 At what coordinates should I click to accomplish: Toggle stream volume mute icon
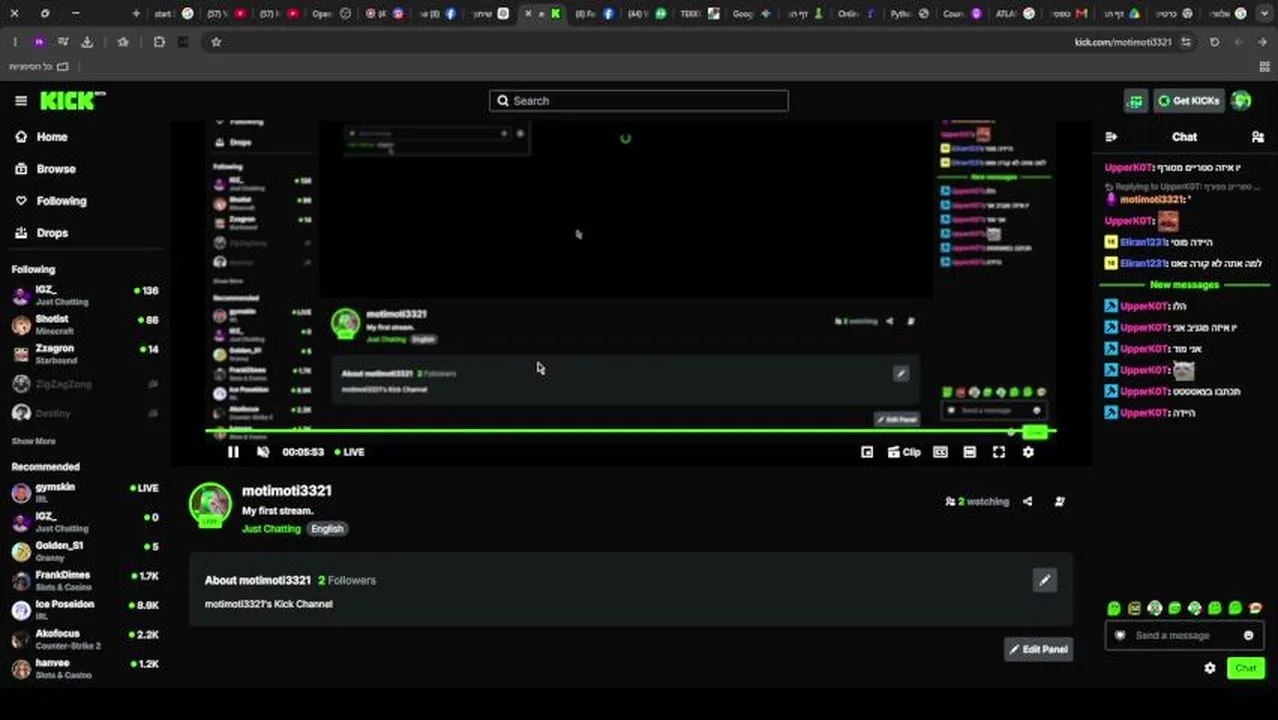[x=263, y=452]
